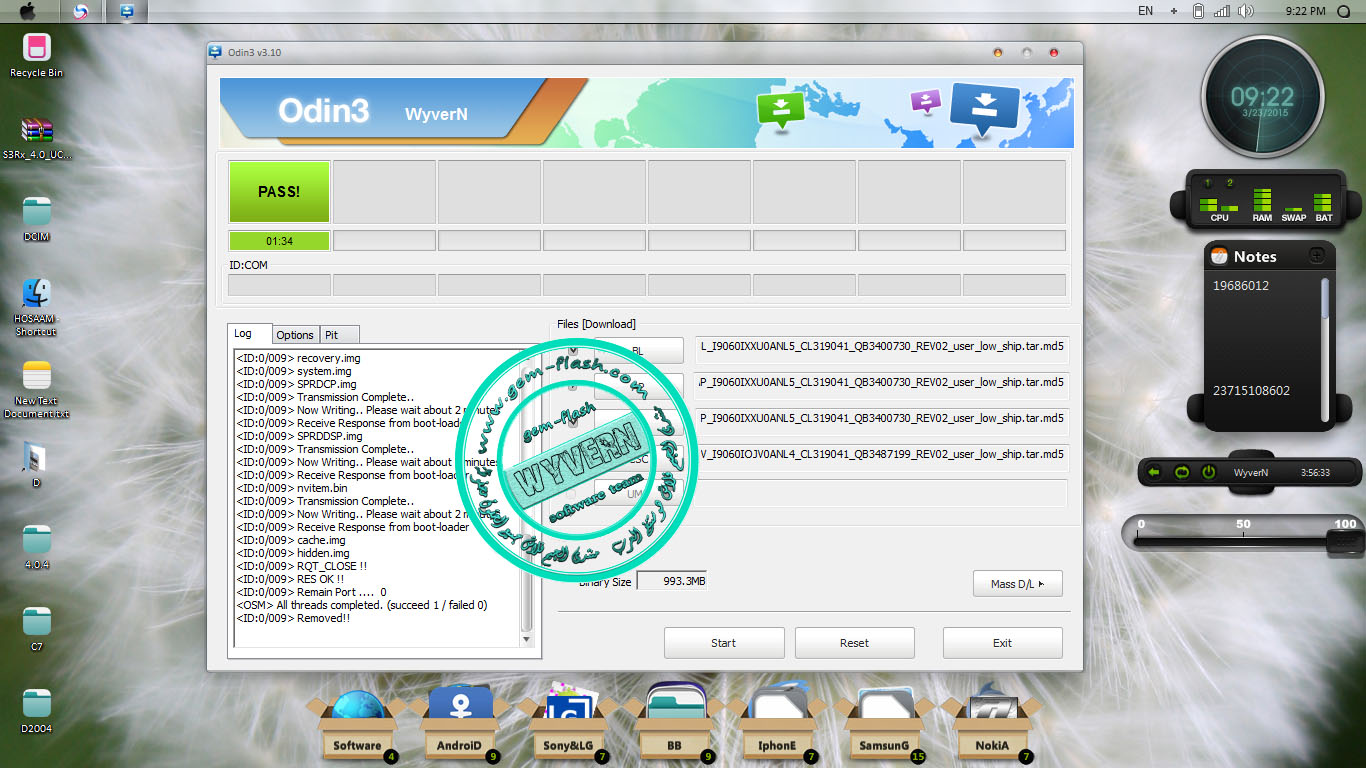Click the log line "Removed!!"

click(x=293, y=618)
